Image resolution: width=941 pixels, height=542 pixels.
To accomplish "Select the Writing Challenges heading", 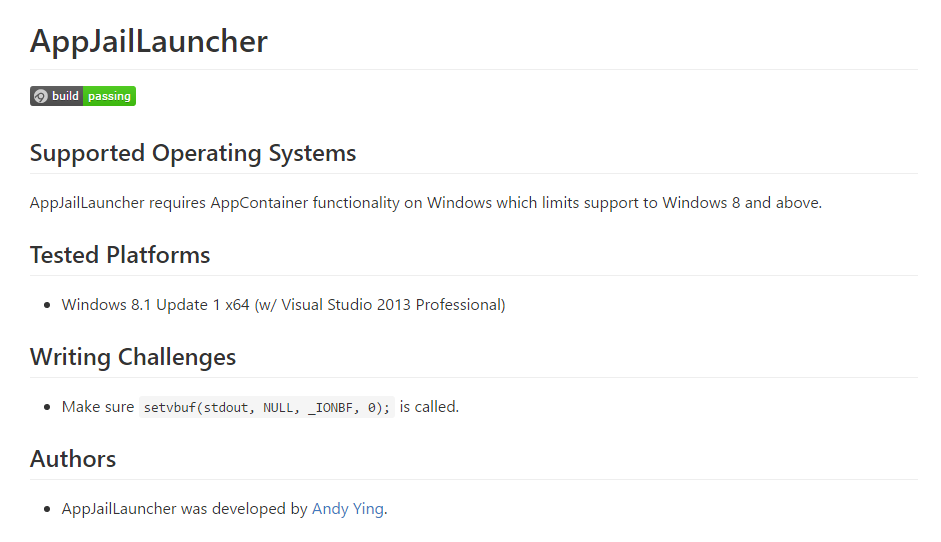I will pos(133,357).
